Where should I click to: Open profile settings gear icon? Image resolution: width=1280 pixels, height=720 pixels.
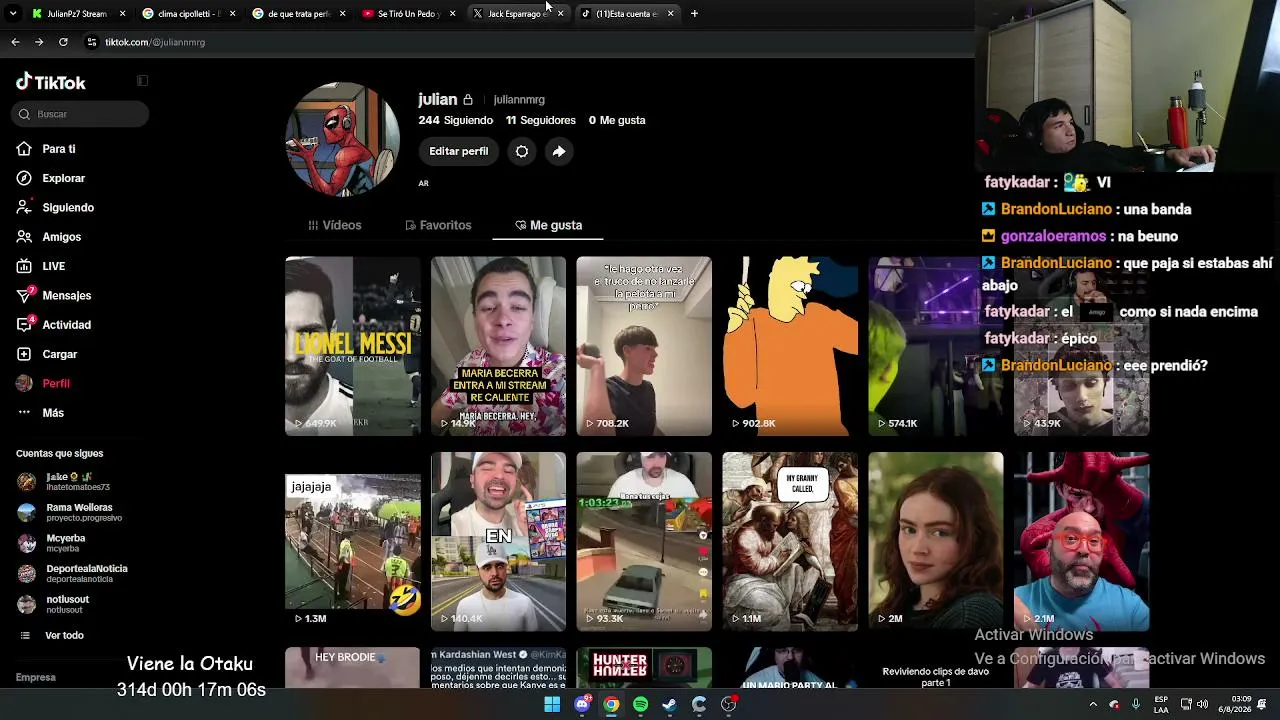(x=522, y=151)
